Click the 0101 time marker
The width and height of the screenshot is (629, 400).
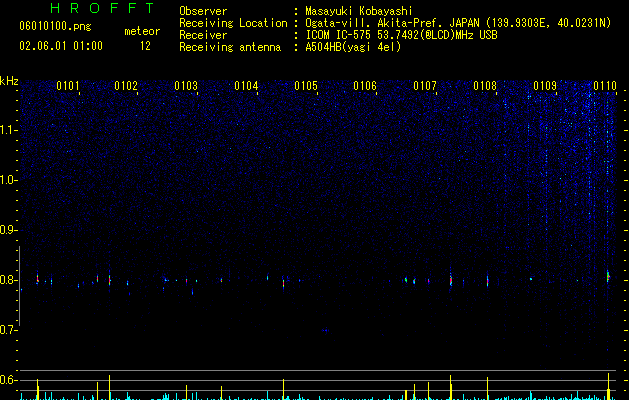pos(68,86)
